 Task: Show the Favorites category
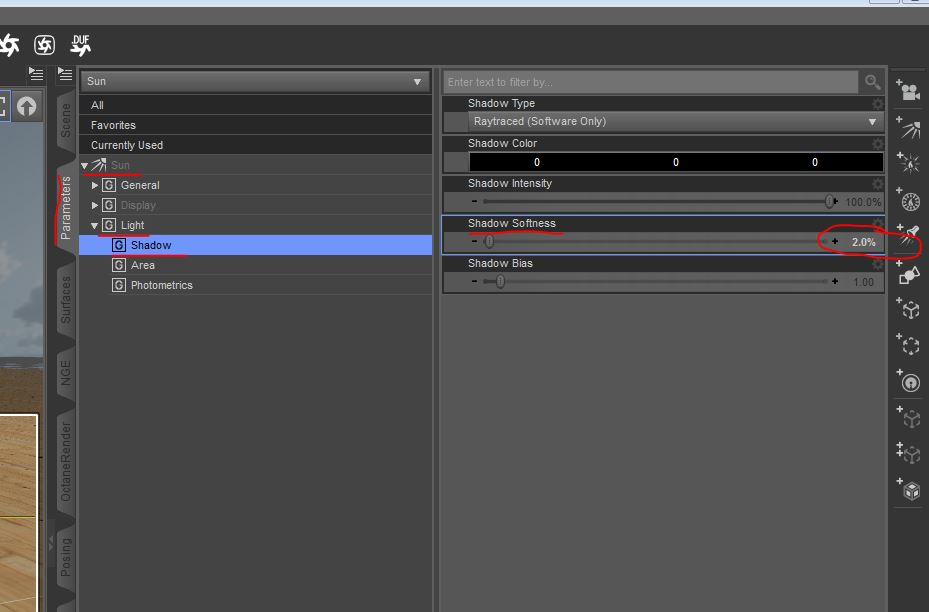coord(255,125)
